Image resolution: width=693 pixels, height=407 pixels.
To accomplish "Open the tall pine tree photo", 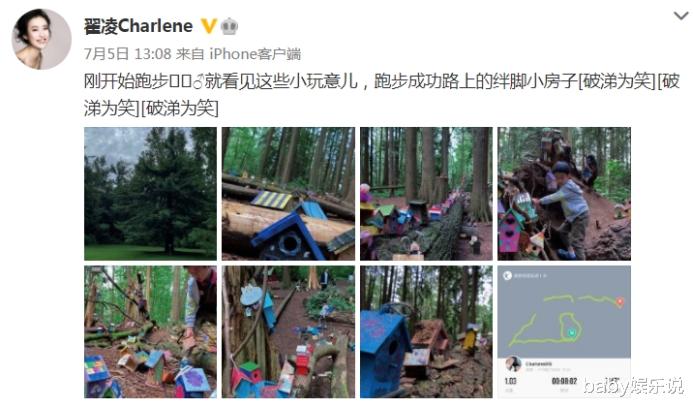I will (150, 194).
